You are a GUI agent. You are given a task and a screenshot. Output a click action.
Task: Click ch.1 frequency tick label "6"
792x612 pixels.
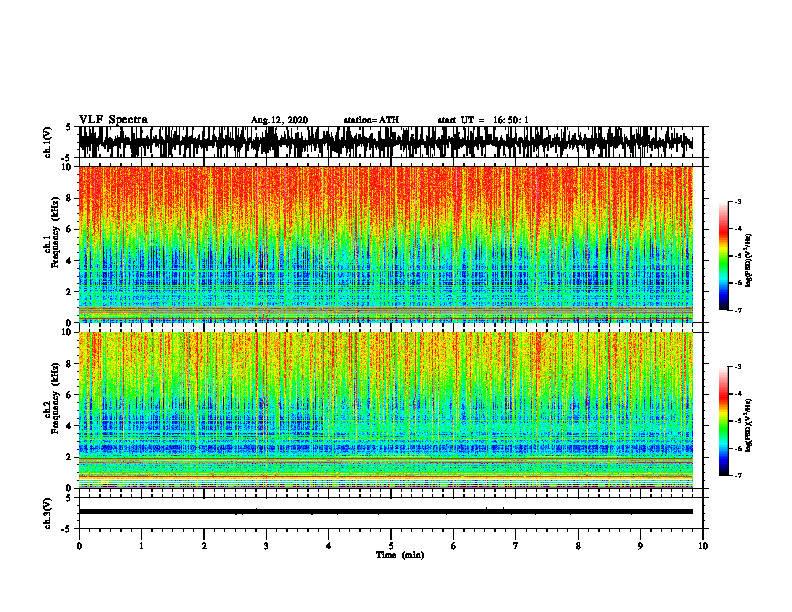pyautogui.click(x=69, y=230)
